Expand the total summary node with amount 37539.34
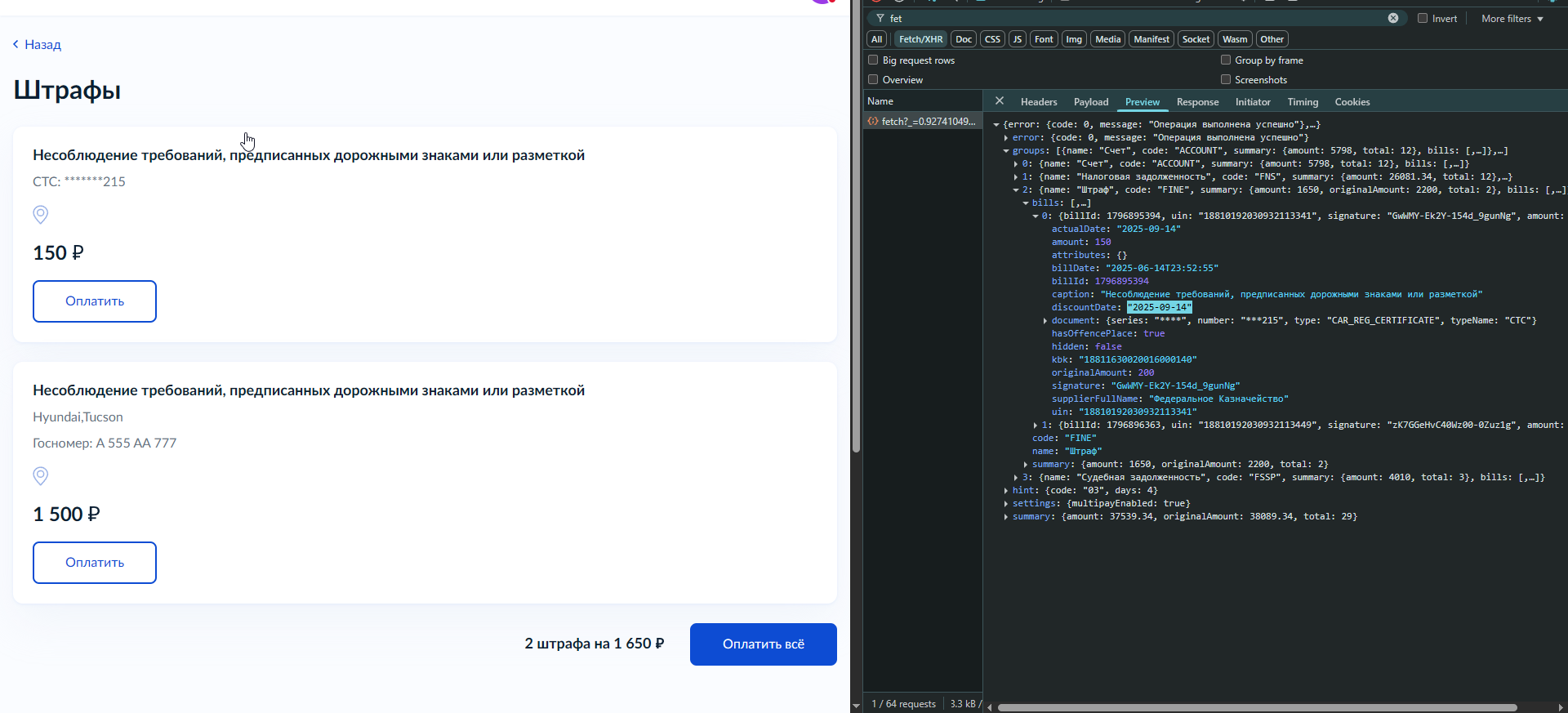 1006,517
